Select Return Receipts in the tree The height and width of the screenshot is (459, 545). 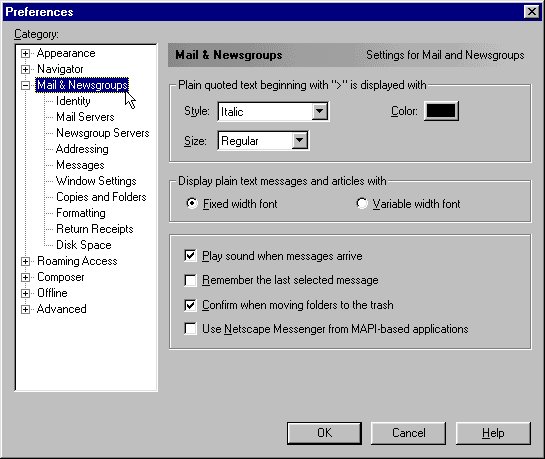[95, 229]
